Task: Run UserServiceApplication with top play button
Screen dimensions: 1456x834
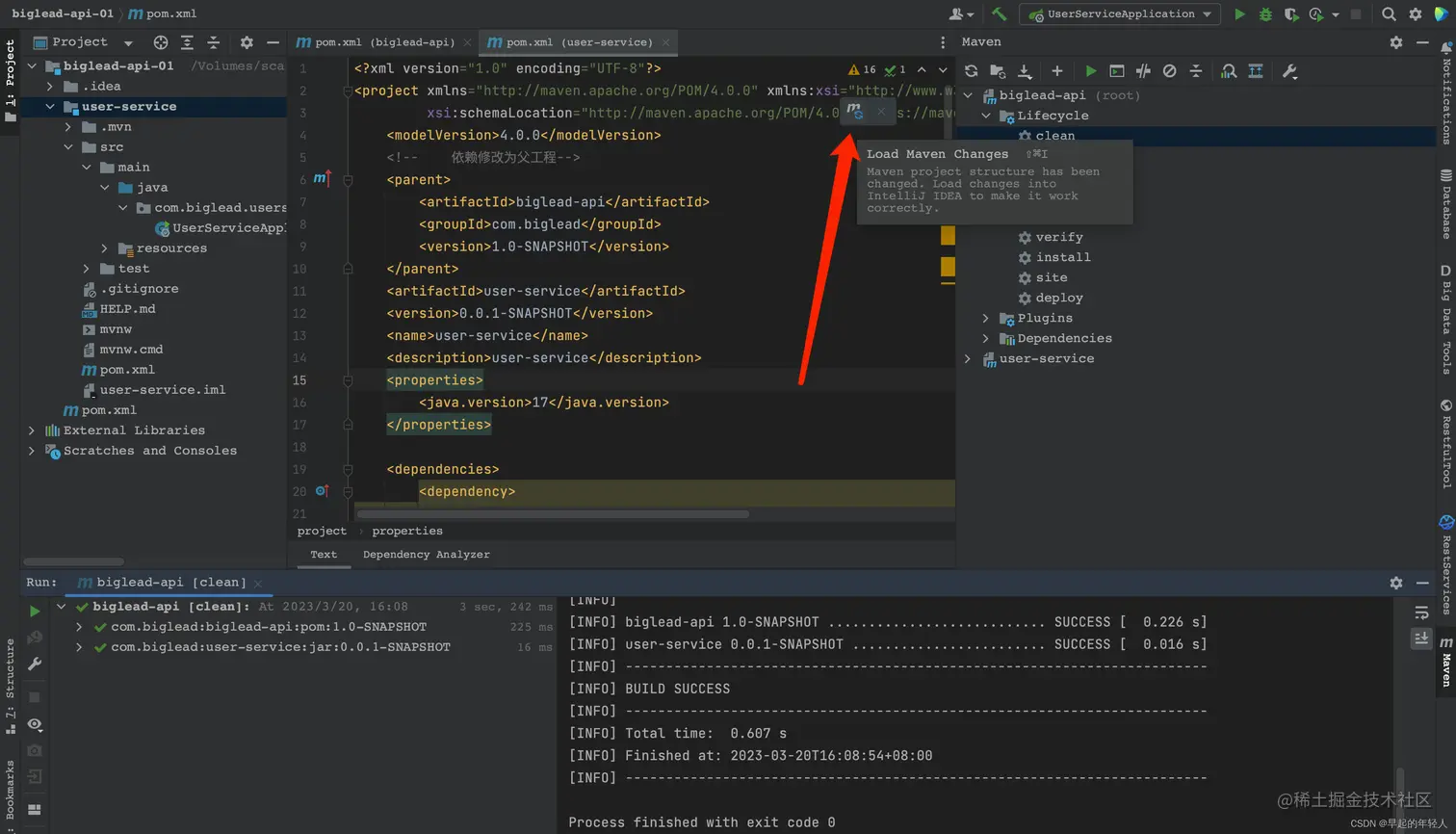Action: pyautogui.click(x=1239, y=14)
